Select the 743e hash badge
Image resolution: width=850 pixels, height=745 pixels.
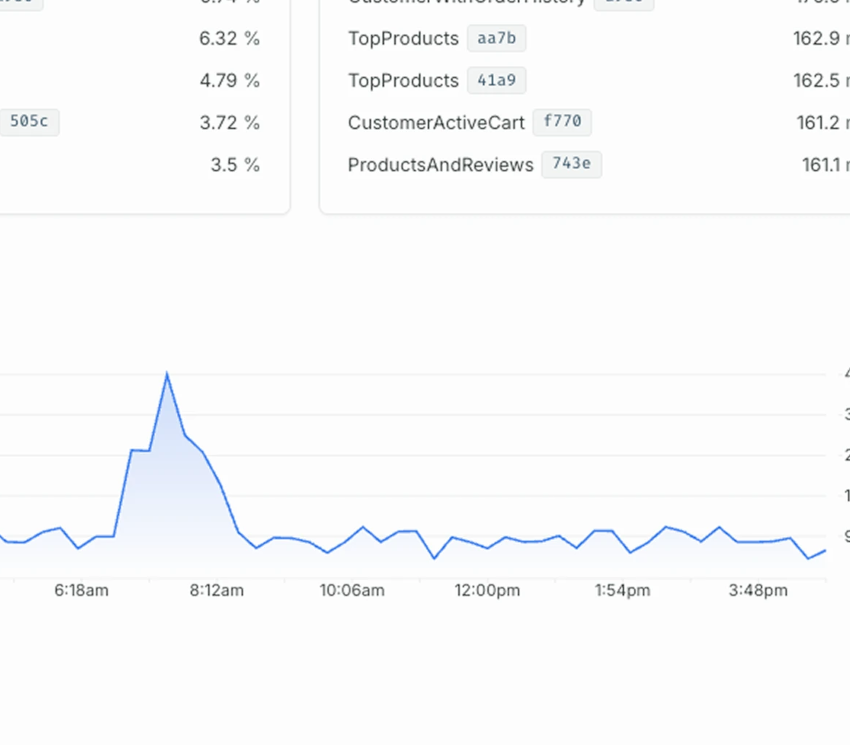coord(571,165)
